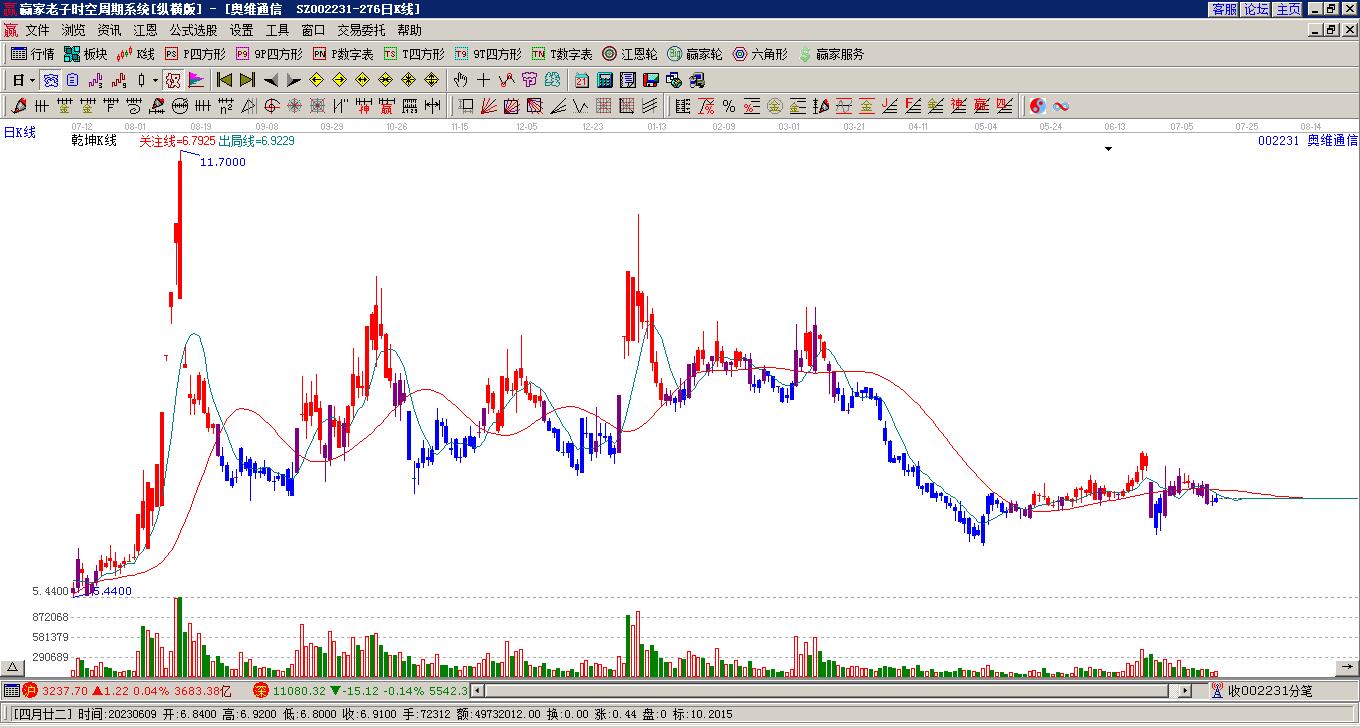Jump to first bar with skip-back icon
Image resolution: width=1360 pixels, height=728 pixels.
[x=224, y=80]
